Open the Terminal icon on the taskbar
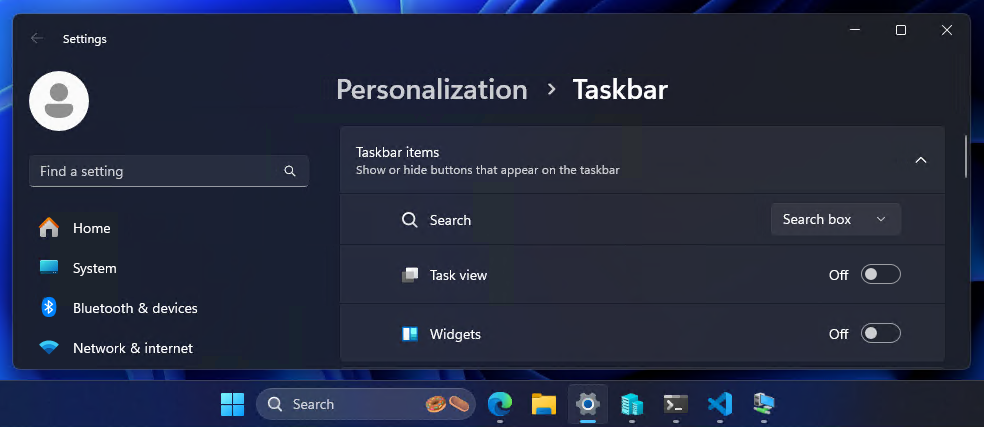This screenshot has width=984, height=427. coord(676,404)
